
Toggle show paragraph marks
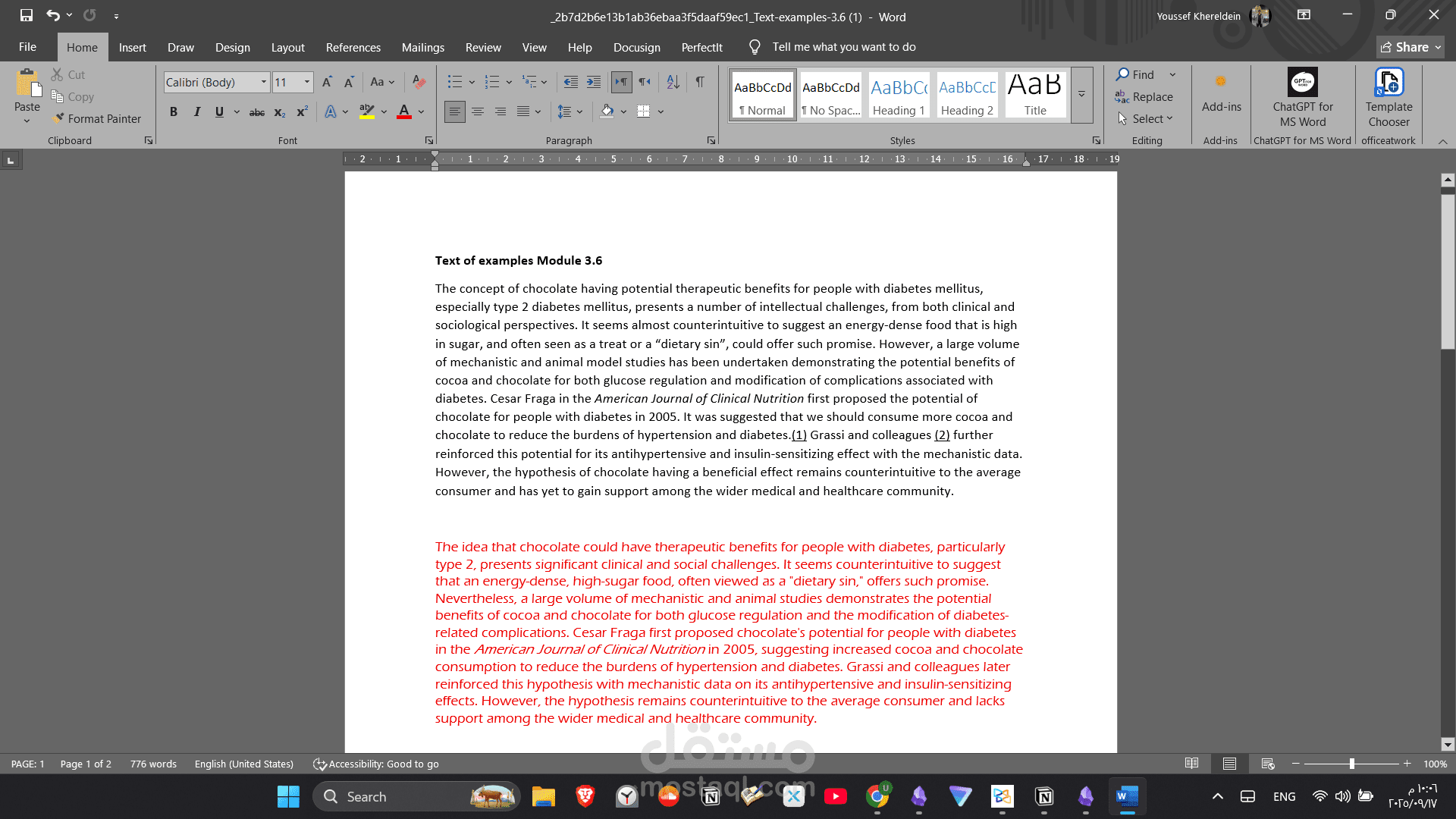700,82
